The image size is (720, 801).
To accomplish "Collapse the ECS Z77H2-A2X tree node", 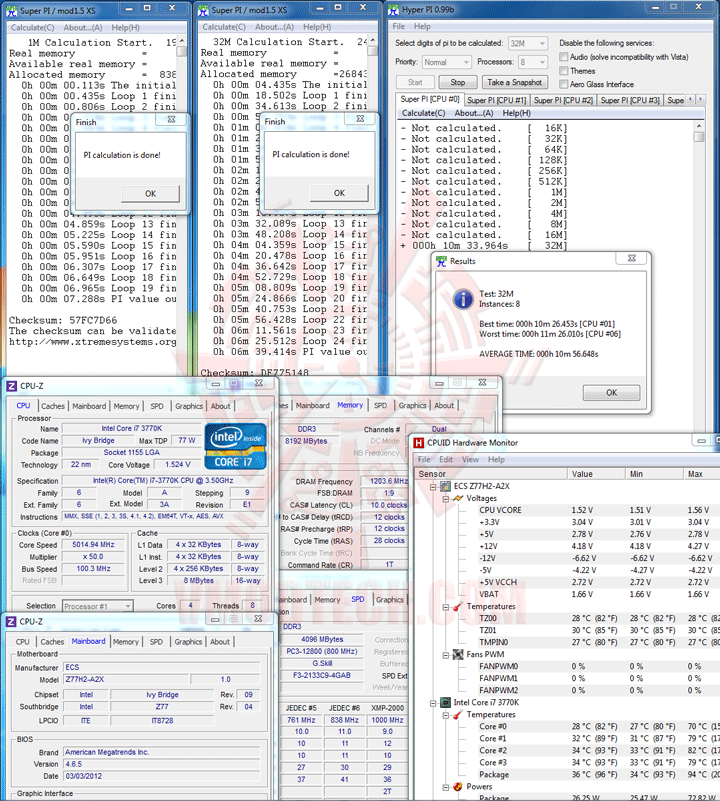I will coord(433,487).
